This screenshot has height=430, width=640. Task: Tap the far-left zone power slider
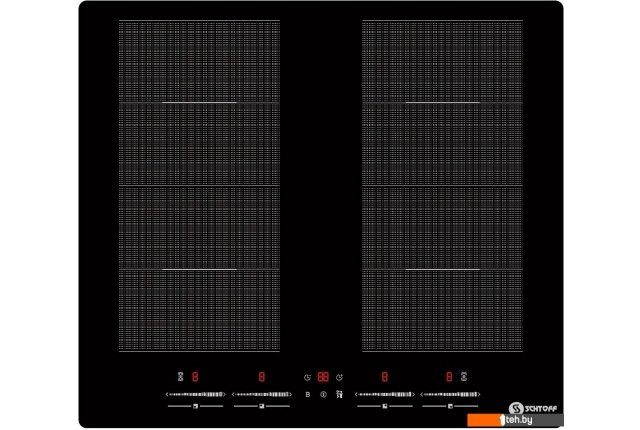point(194,395)
